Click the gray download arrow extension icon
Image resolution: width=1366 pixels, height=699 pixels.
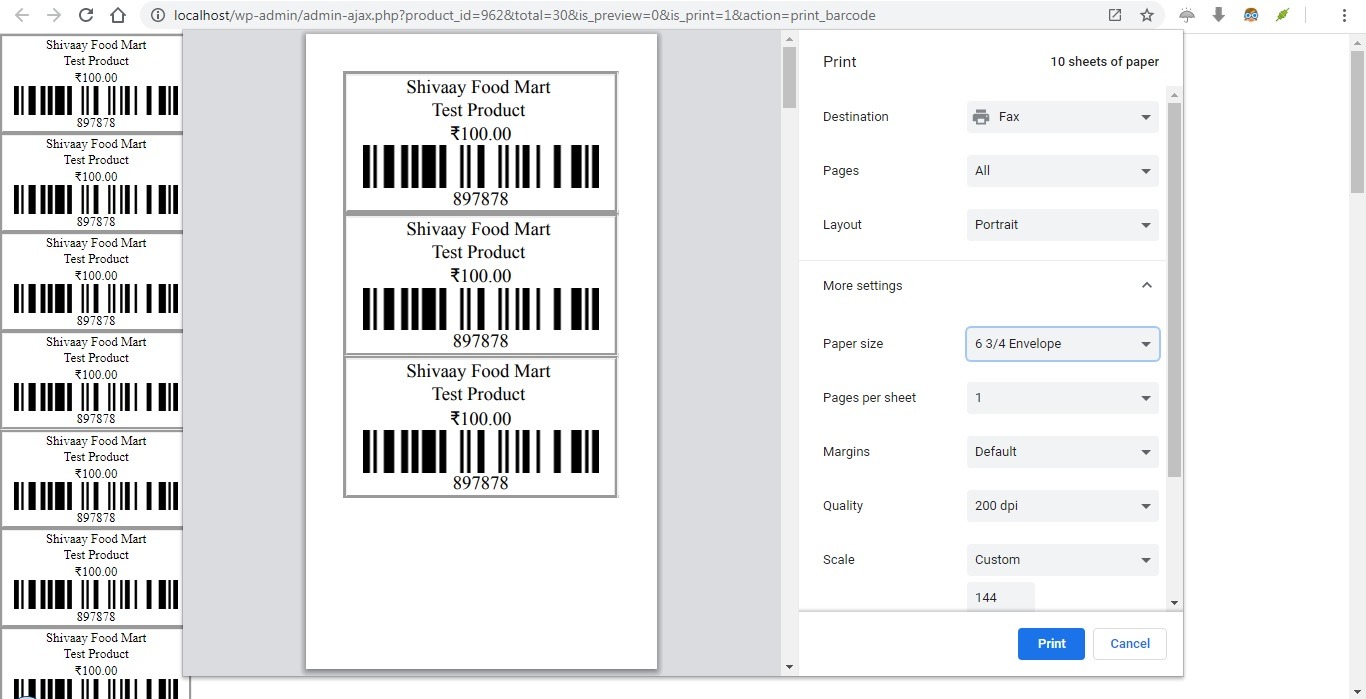point(1218,15)
